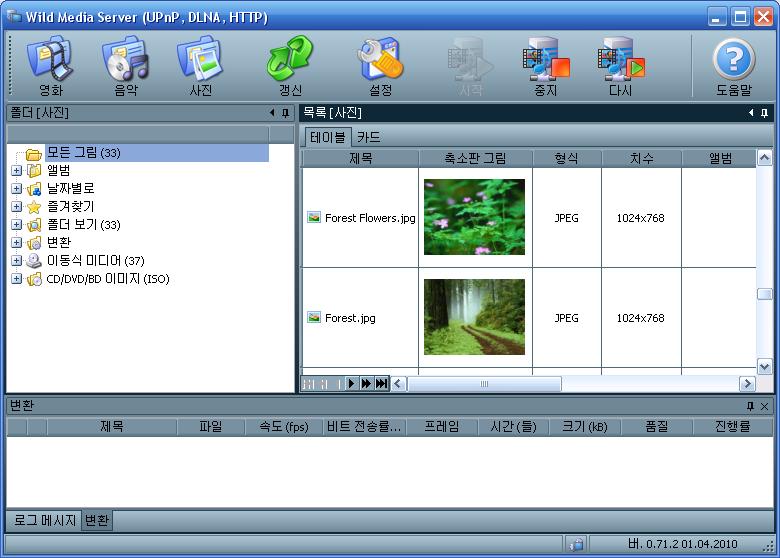Click the vertical scrollbar thumb in list
The height and width of the screenshot is (558, 780).
coord(764,294)
